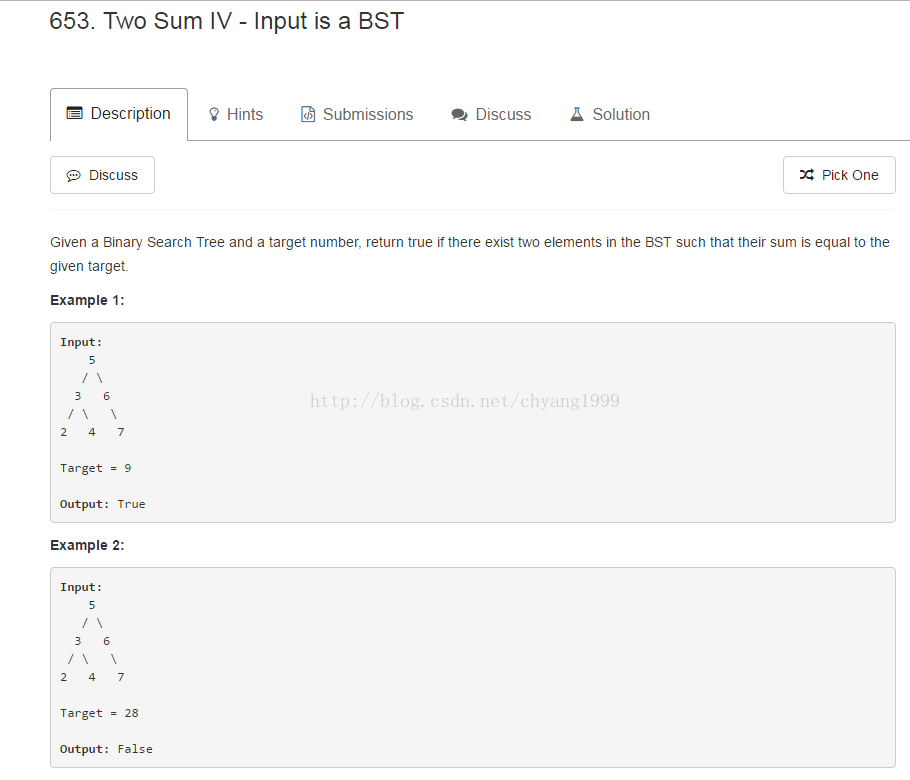Click the "Target = 28" line in Example 2
Screen dimensions: 910x780
(99, 713)
